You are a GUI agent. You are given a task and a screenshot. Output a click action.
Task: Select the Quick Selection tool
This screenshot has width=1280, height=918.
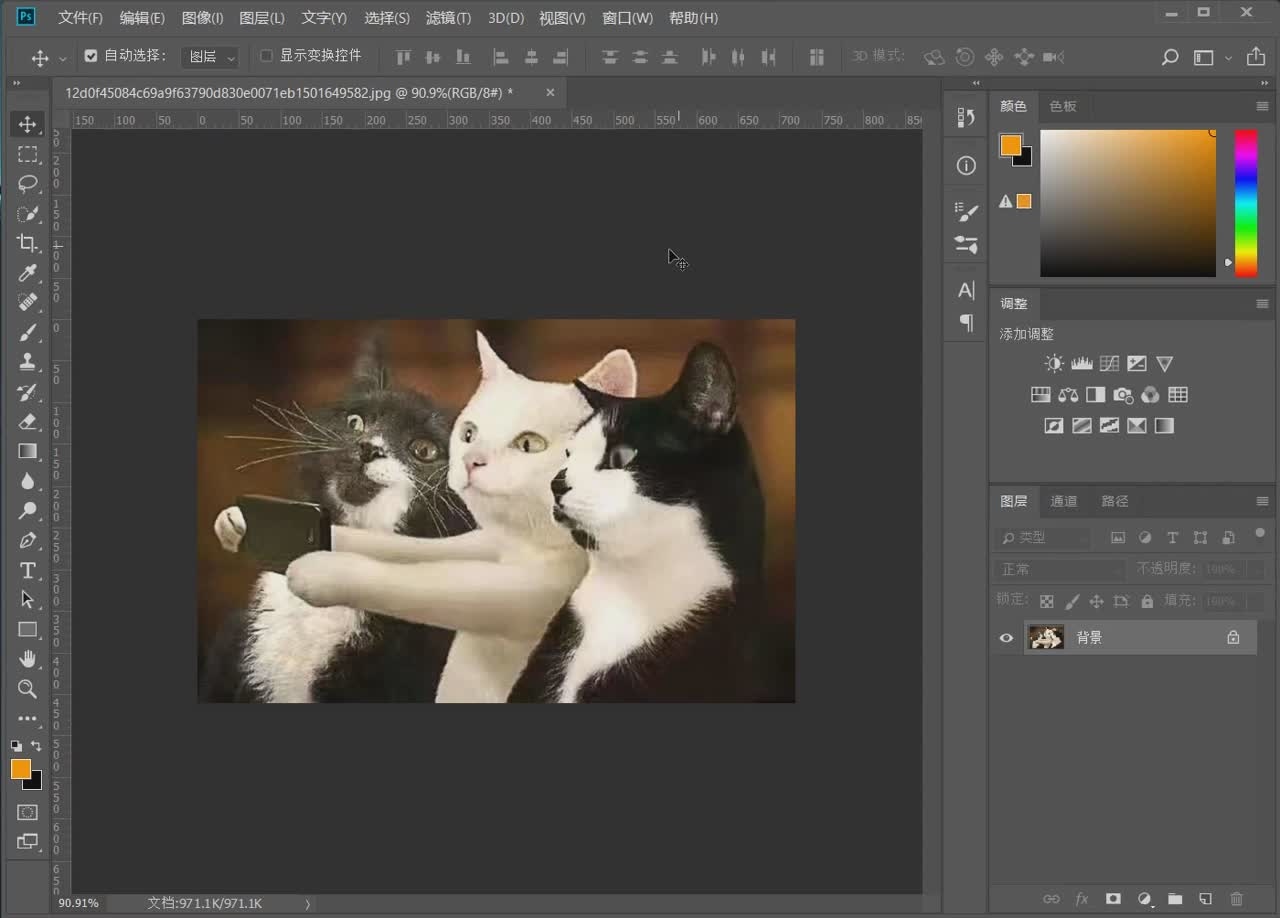pyautogui.click(x=28, y=214)
